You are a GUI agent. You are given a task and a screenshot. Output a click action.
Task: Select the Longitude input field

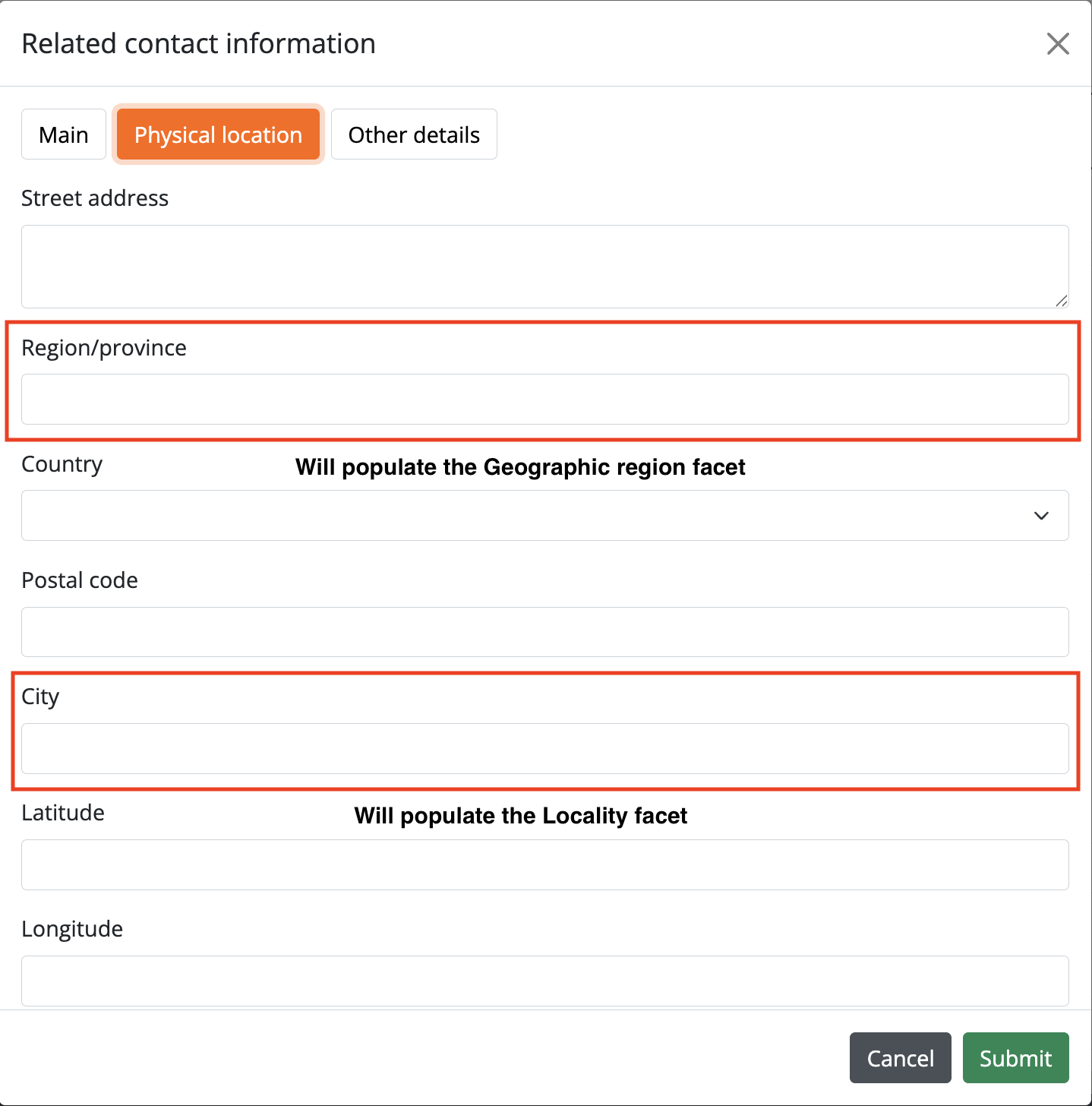(x=544, y=981)
